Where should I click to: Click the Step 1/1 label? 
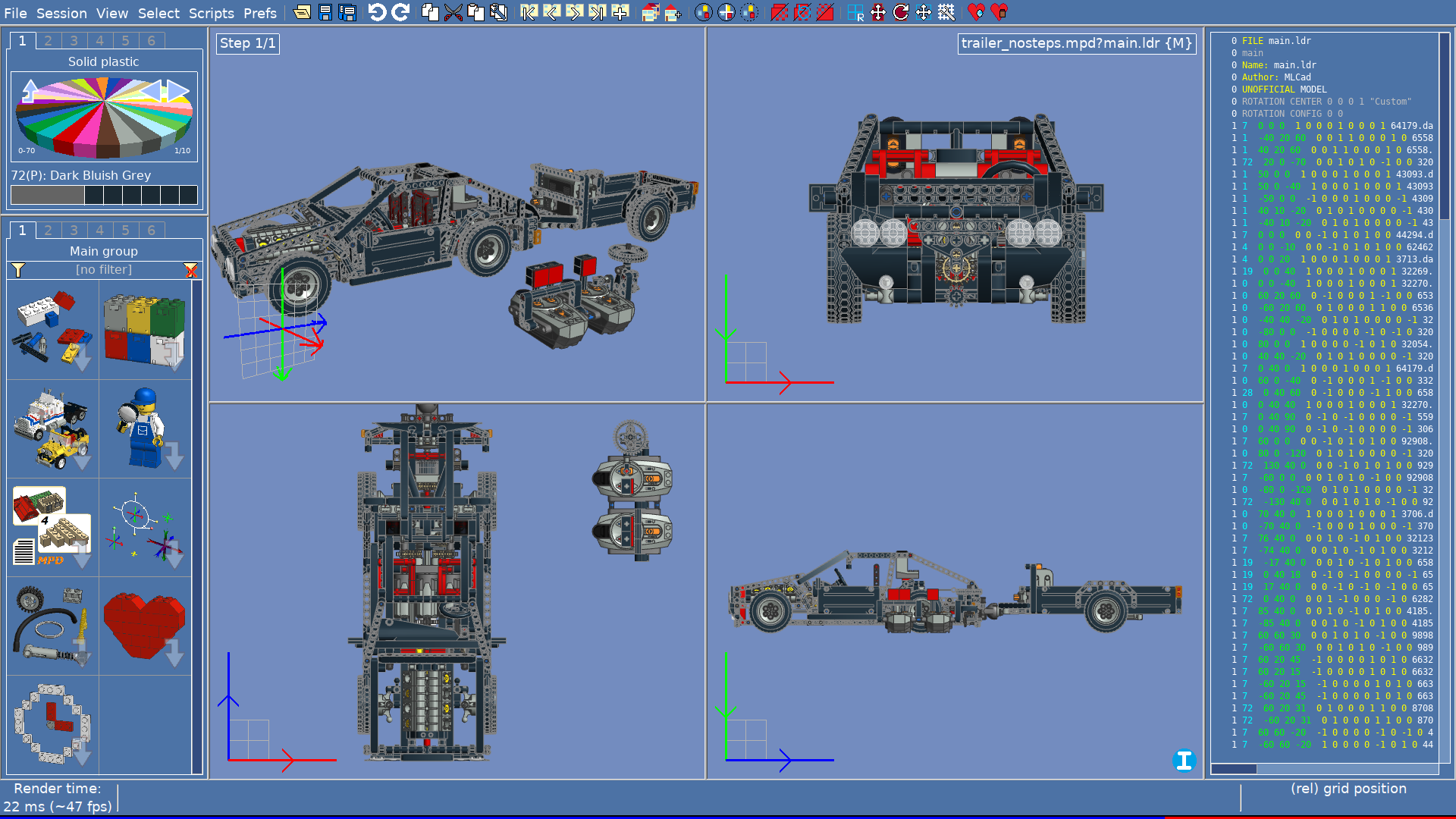click(x=248, y=43)
